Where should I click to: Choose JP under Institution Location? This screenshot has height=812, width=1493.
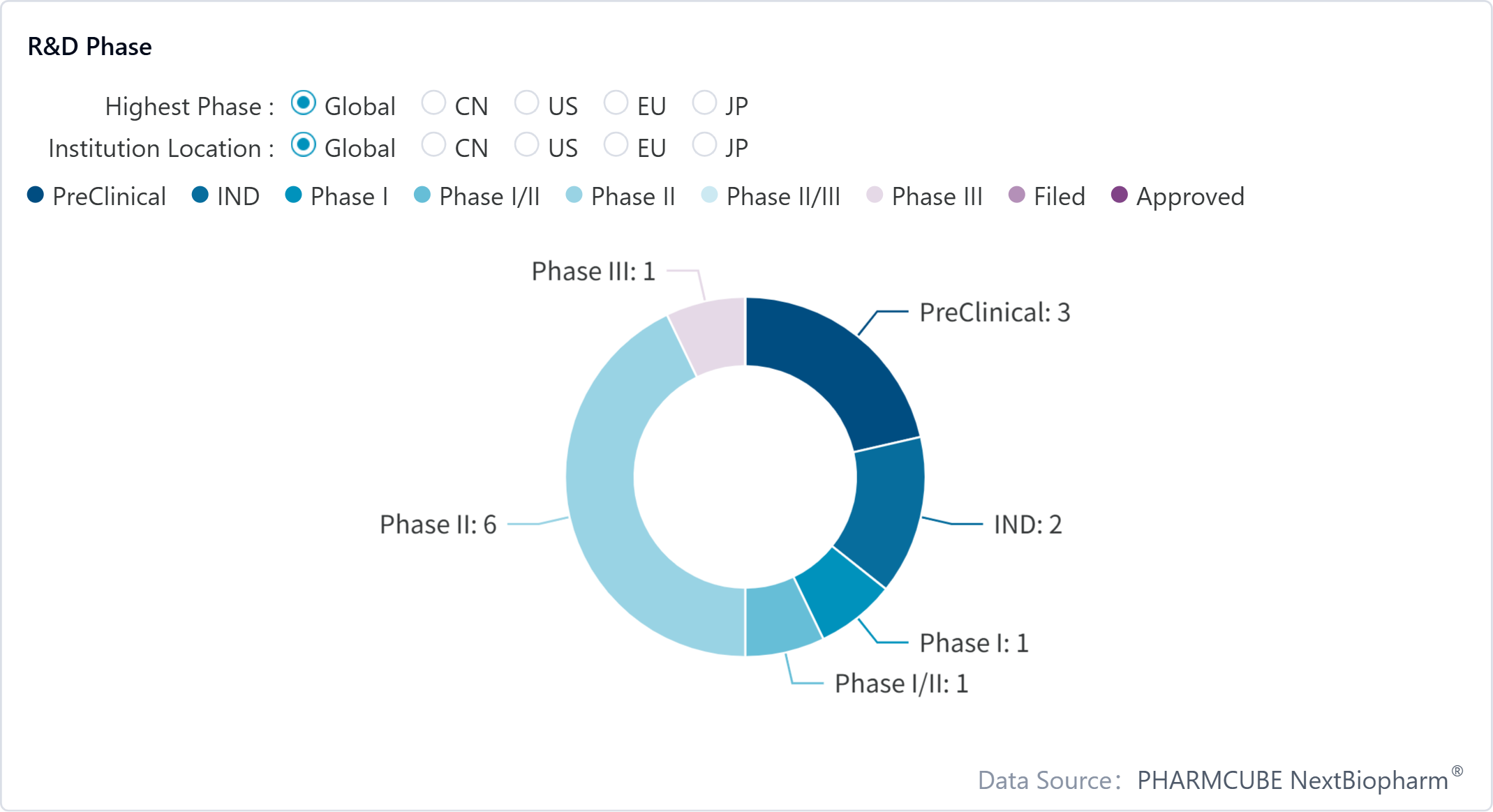[x=704, y=145]
